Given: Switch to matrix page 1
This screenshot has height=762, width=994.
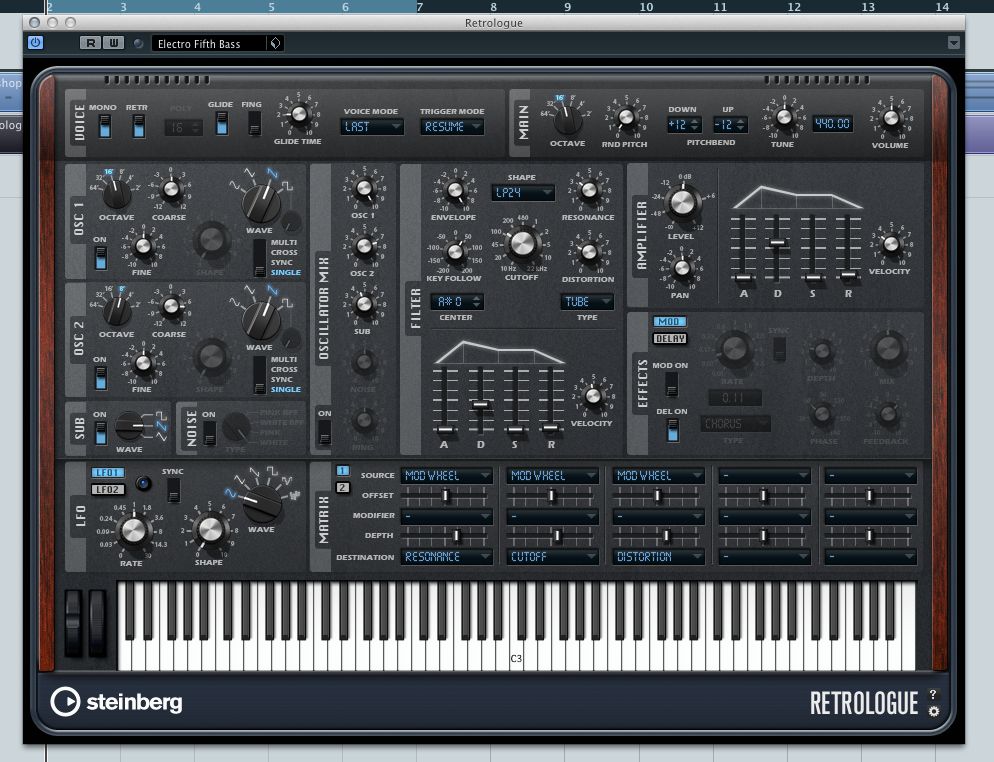Looking at the screenshot, I should click(x=342, y=470).
